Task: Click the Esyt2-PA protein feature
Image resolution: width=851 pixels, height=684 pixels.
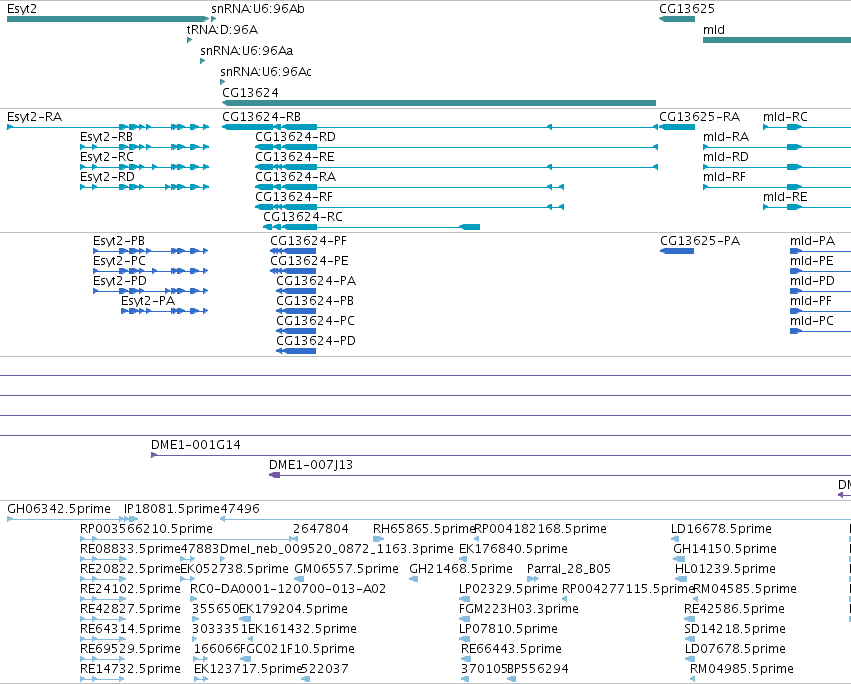Action: click(x=164, y=311)
